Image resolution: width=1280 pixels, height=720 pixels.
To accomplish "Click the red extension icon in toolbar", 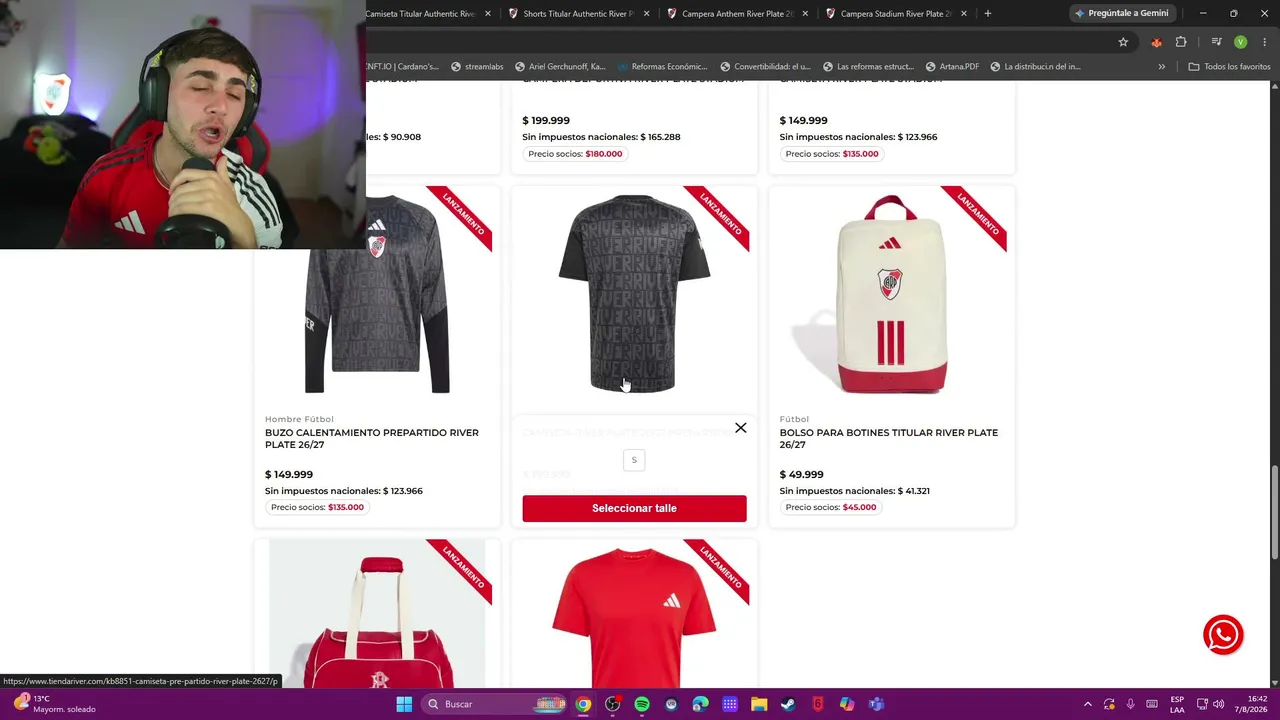I will tap(1156, 42).
